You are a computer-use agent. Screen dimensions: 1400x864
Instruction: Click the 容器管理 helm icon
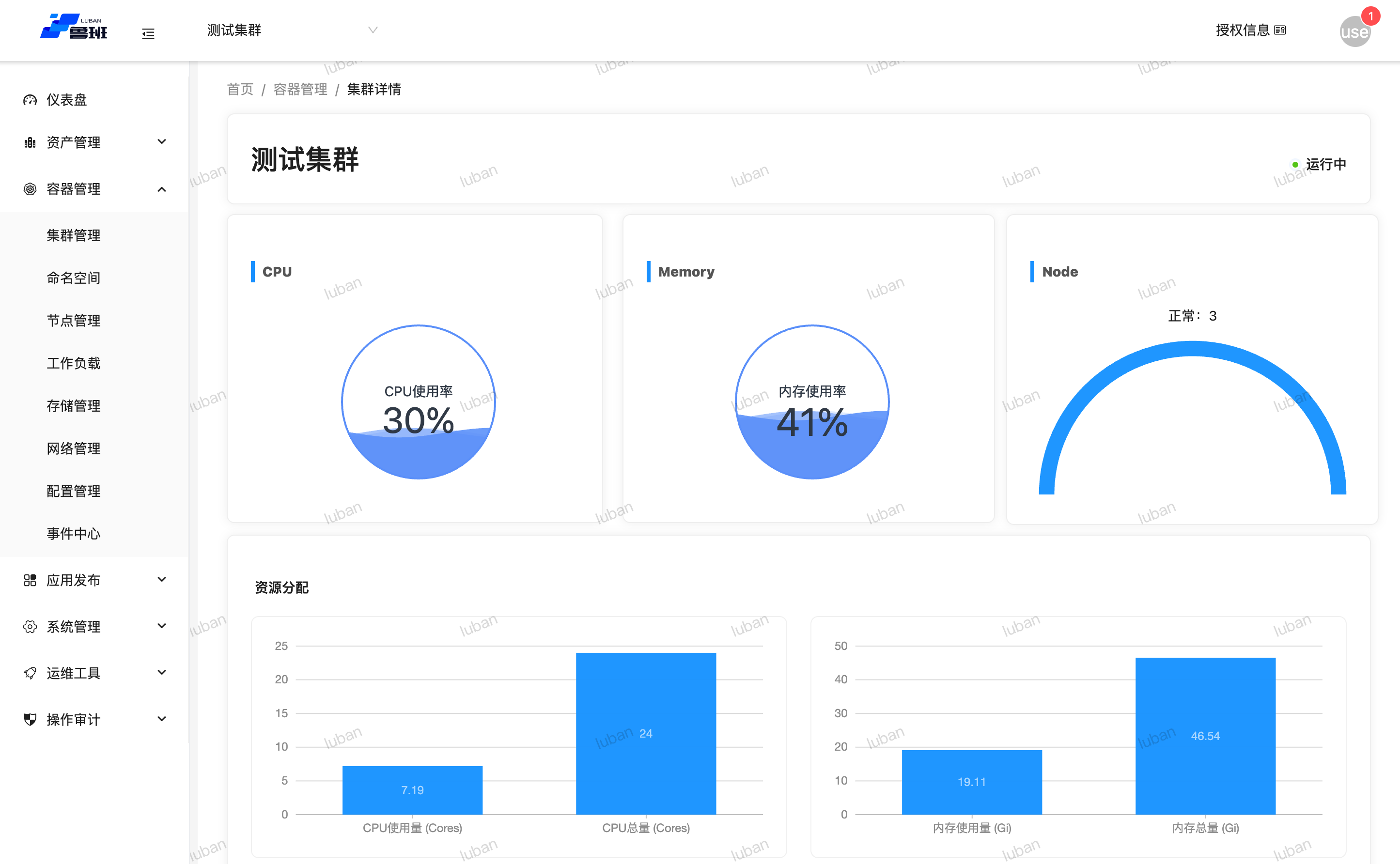30,189
